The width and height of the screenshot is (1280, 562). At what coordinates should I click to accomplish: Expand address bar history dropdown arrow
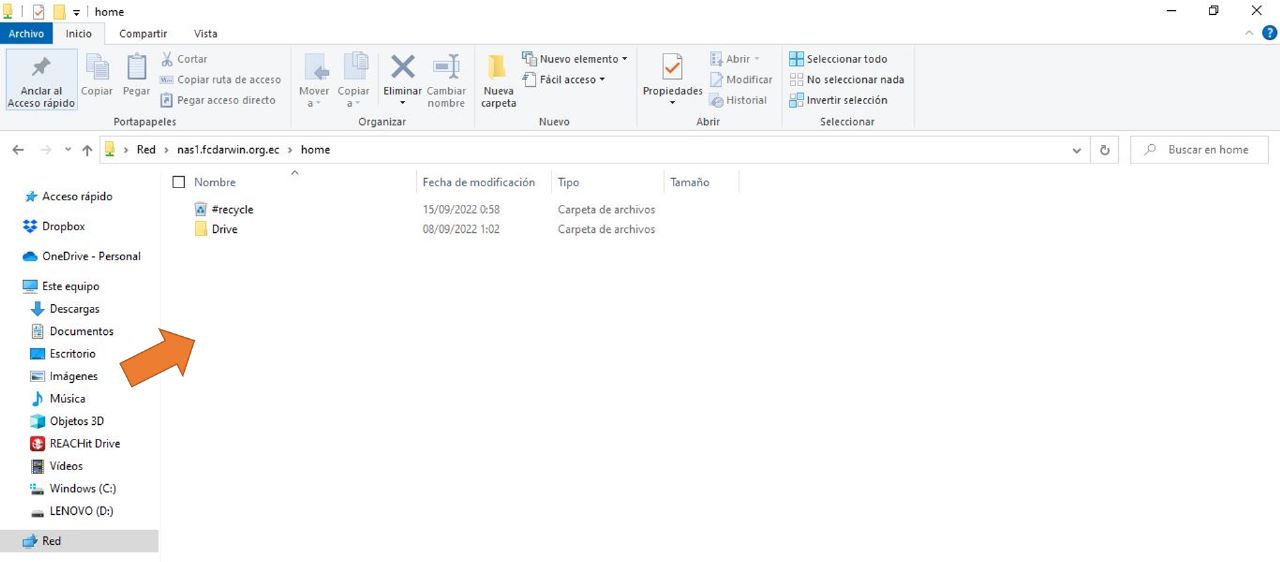pos(1076,150)
